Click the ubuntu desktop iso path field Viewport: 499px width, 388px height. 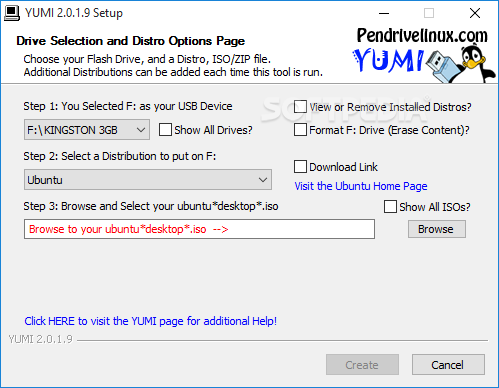[x=199, y=229]
